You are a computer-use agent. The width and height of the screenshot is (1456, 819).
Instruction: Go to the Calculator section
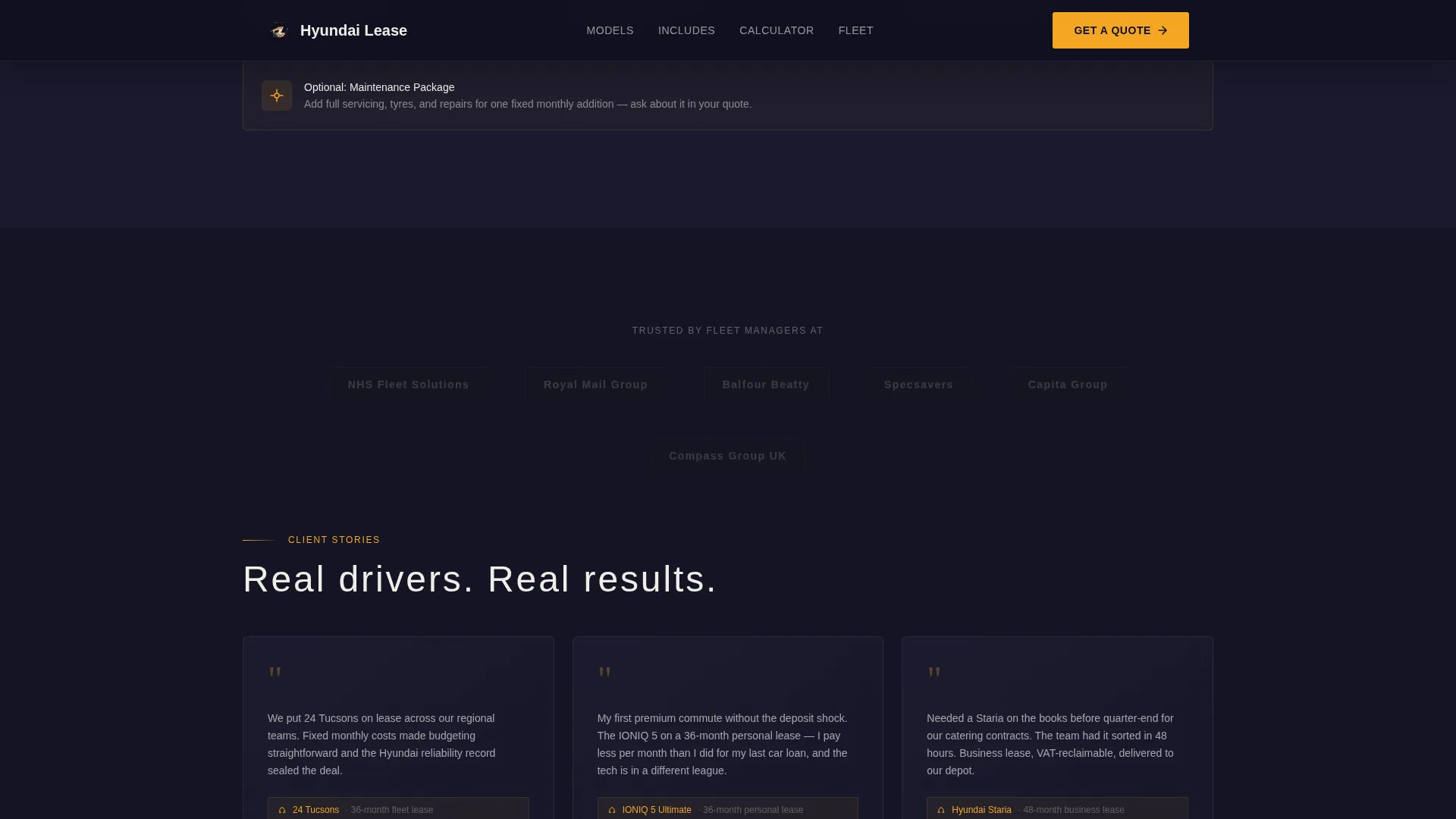click(x=777, y=30)
